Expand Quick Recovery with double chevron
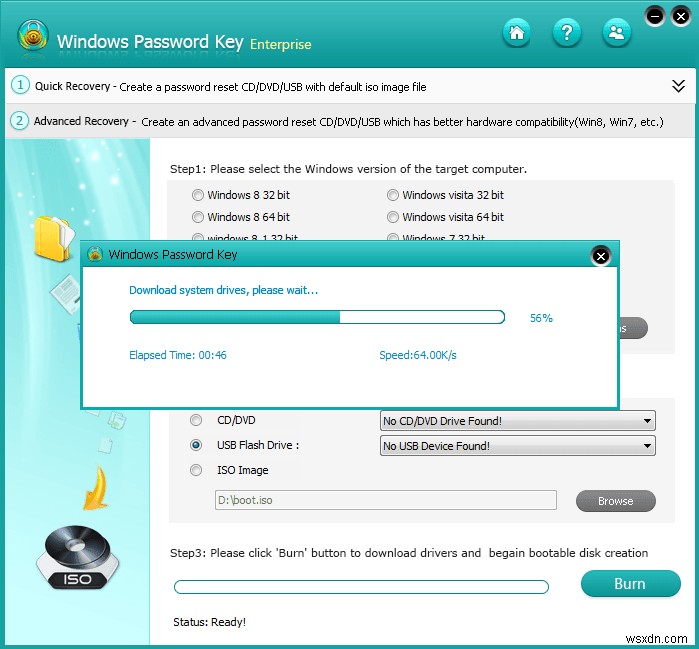The width and height of the screenshot is (699, 649). 678,86
